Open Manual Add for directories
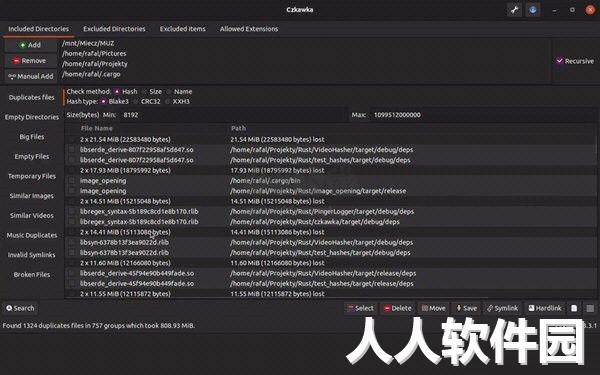The height and width of the screenshot is (375, 600). pyautogui.click(x=31, y=77)
